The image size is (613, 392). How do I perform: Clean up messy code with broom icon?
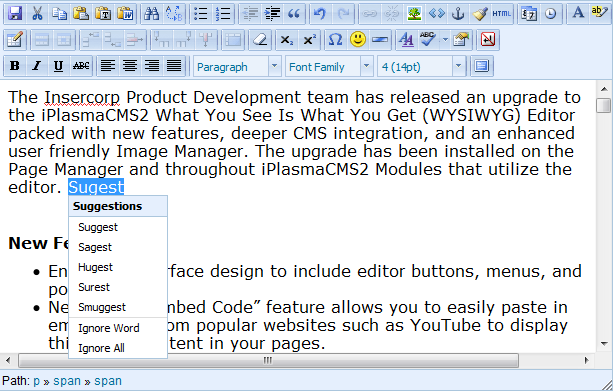[480, 14]
